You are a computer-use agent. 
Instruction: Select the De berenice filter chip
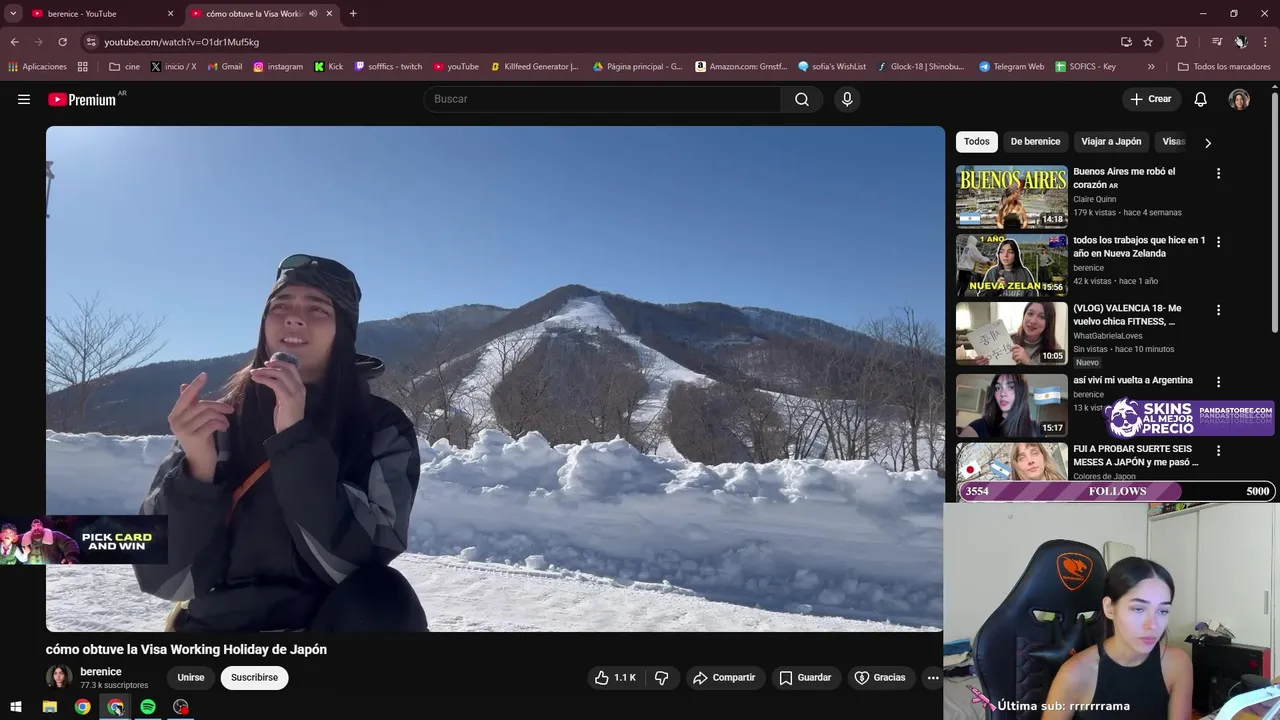coord(1035,142)
